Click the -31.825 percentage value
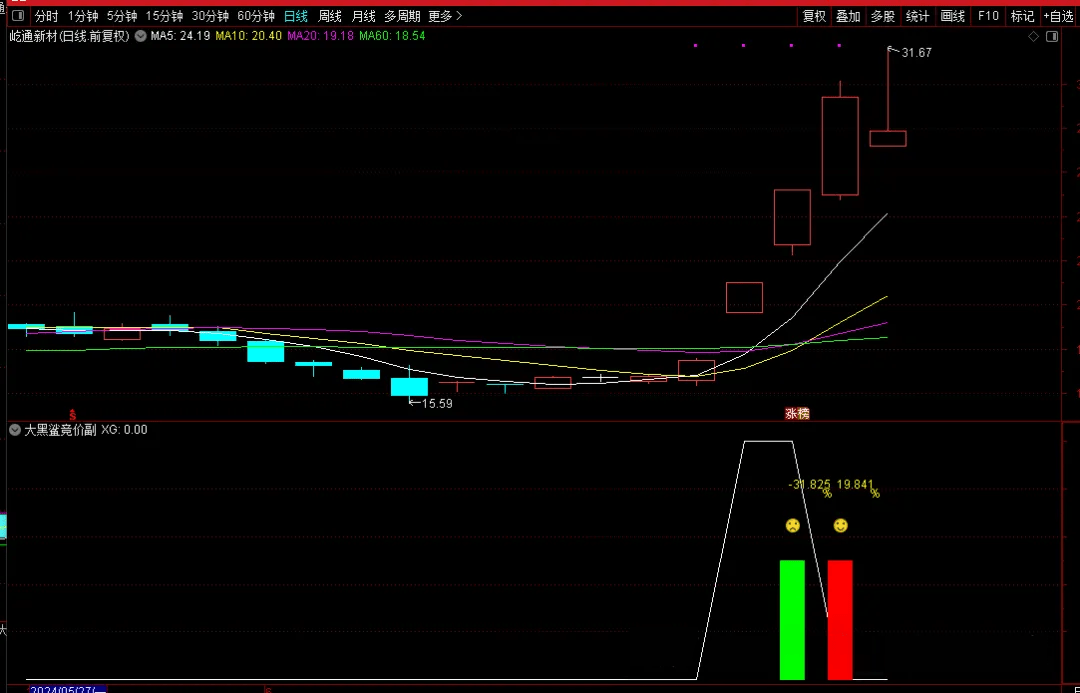 (809, 485)
